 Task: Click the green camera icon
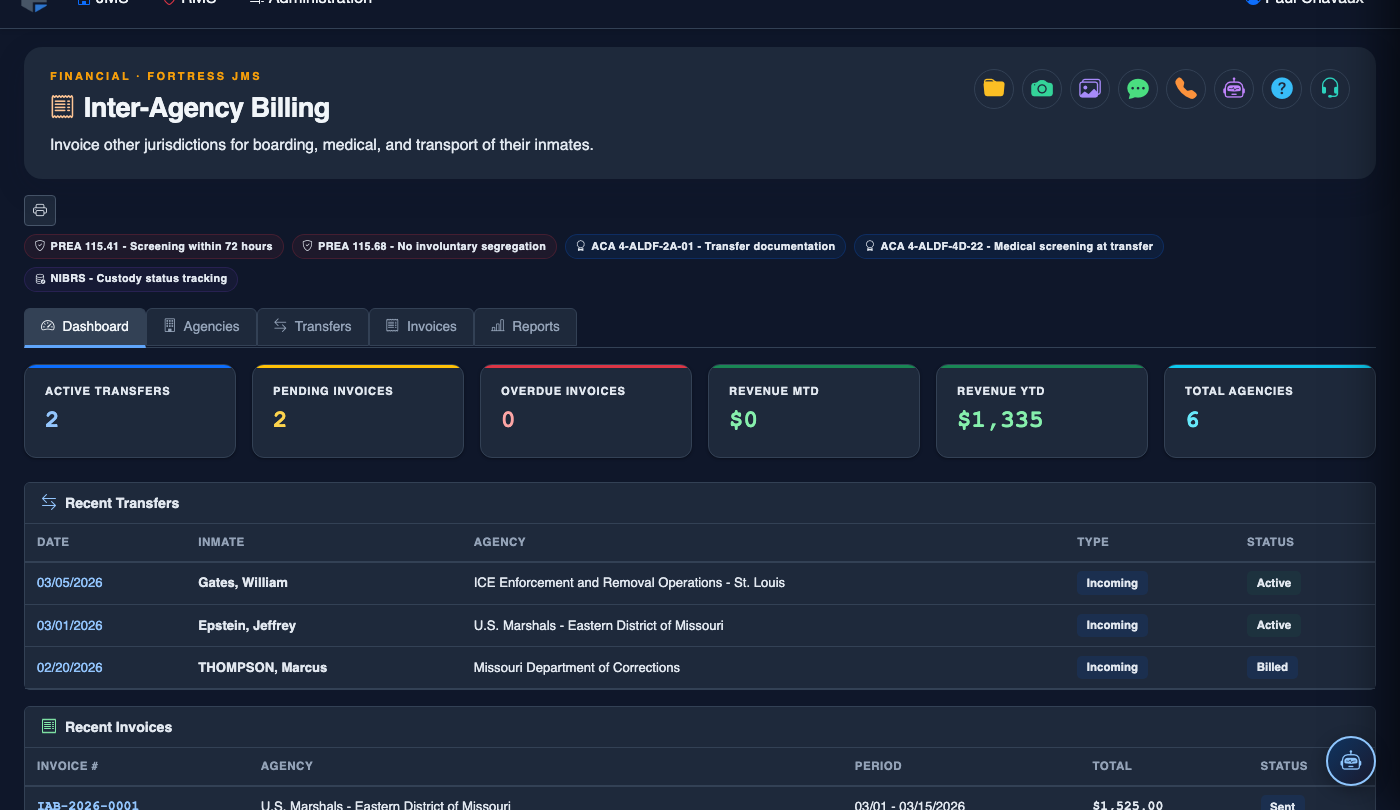(1042, 89)
